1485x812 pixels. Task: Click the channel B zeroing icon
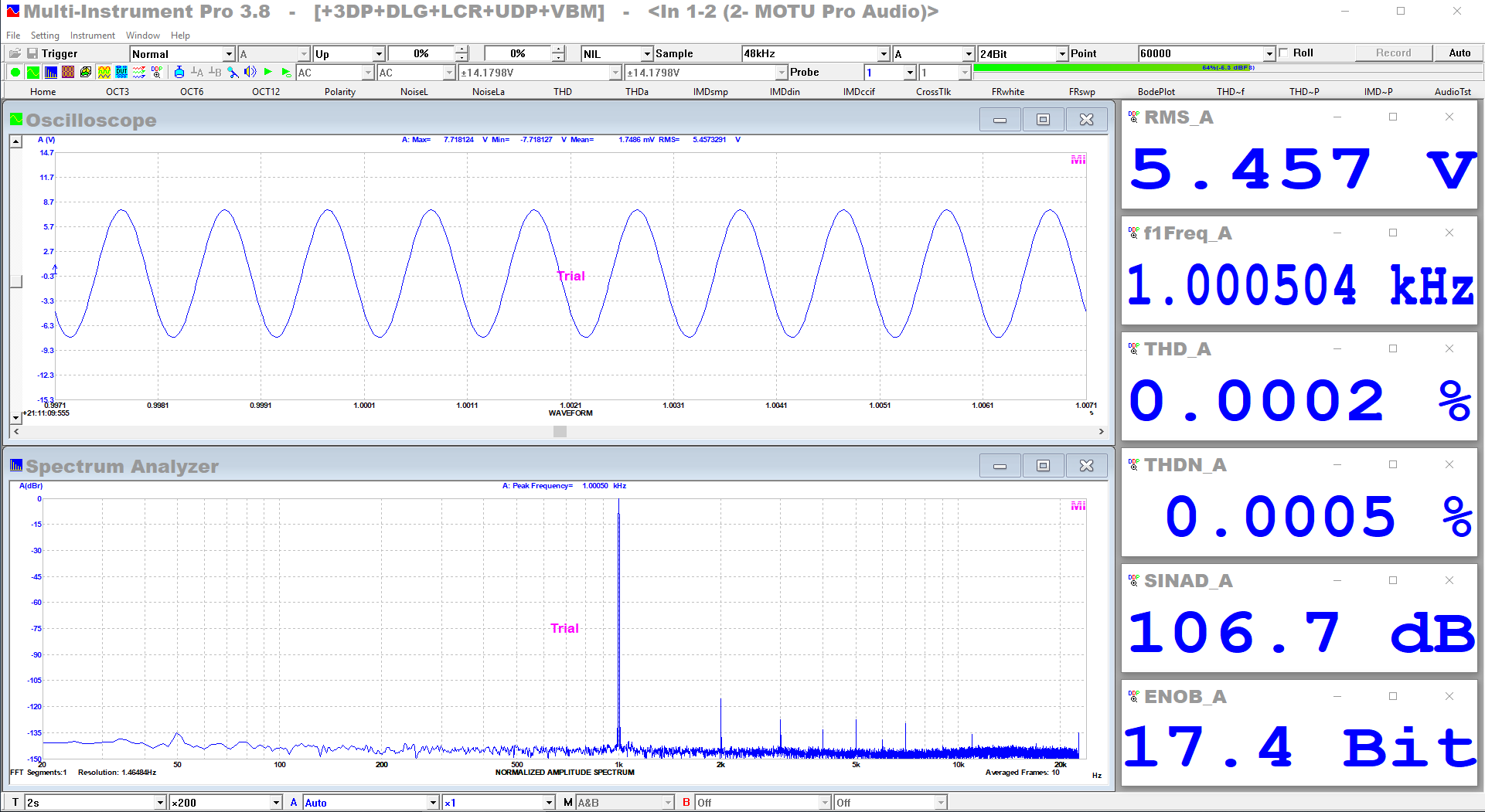click(x=215, y=73)
